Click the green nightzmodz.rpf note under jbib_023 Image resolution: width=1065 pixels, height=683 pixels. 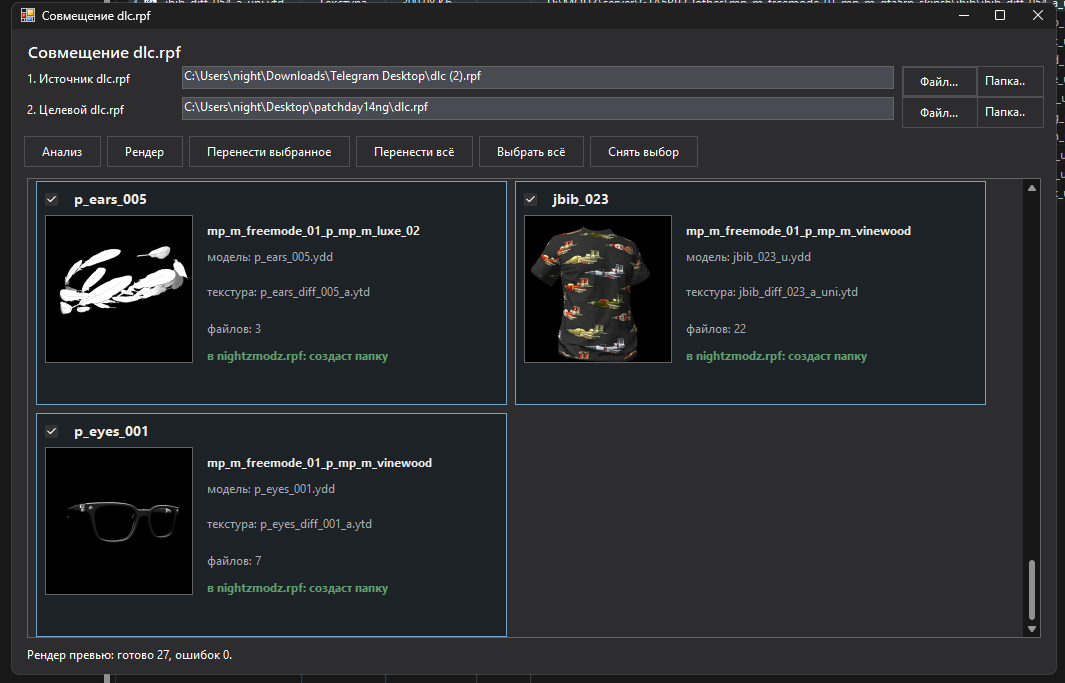tap(776, 356)
